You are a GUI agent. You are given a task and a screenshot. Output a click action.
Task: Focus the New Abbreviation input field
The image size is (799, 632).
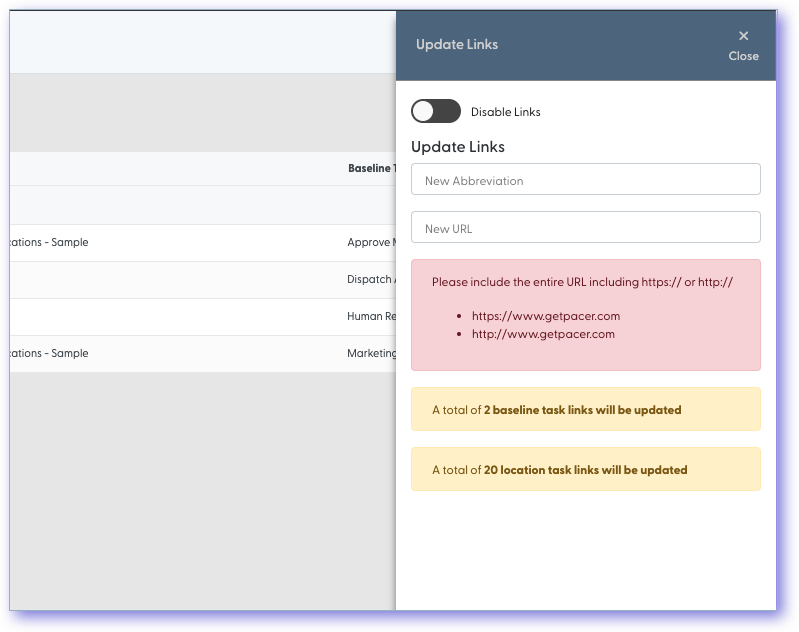[585, 179]
